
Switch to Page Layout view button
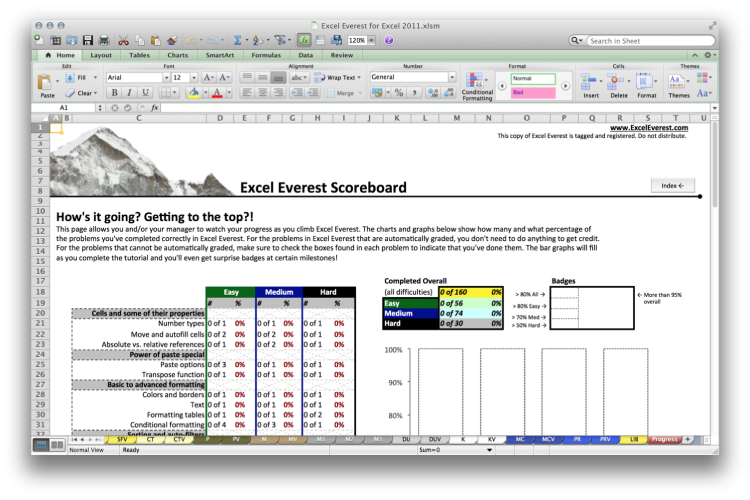[57, 445]
